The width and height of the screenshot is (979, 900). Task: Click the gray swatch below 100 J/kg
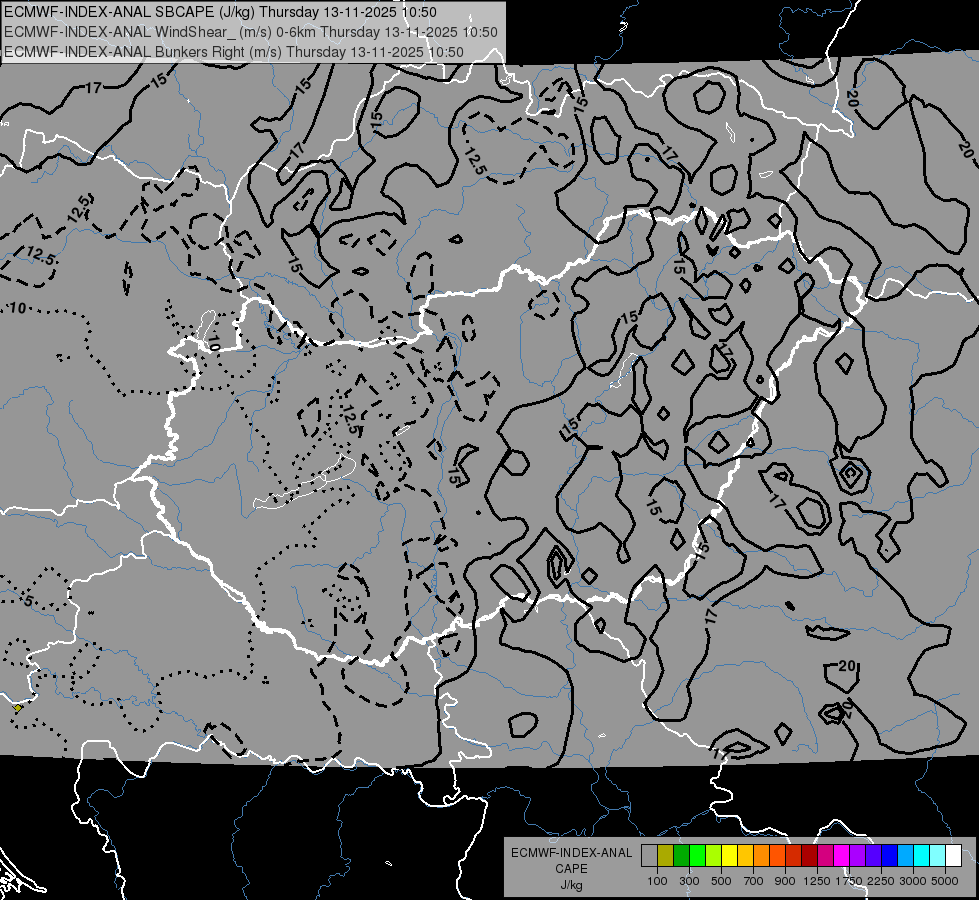pyautogui.click(x=649, y=856)
